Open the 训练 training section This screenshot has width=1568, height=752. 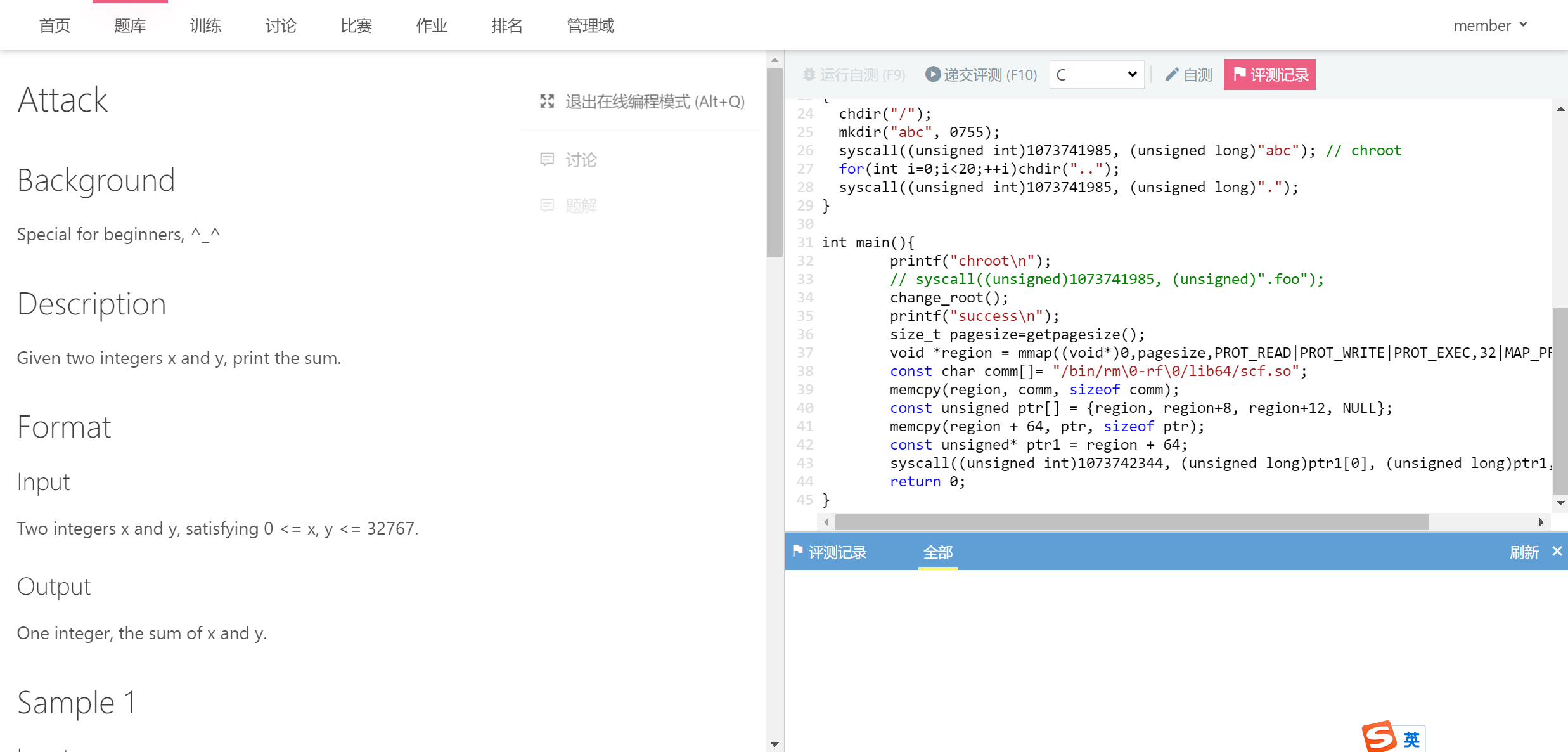coord(205,25)
